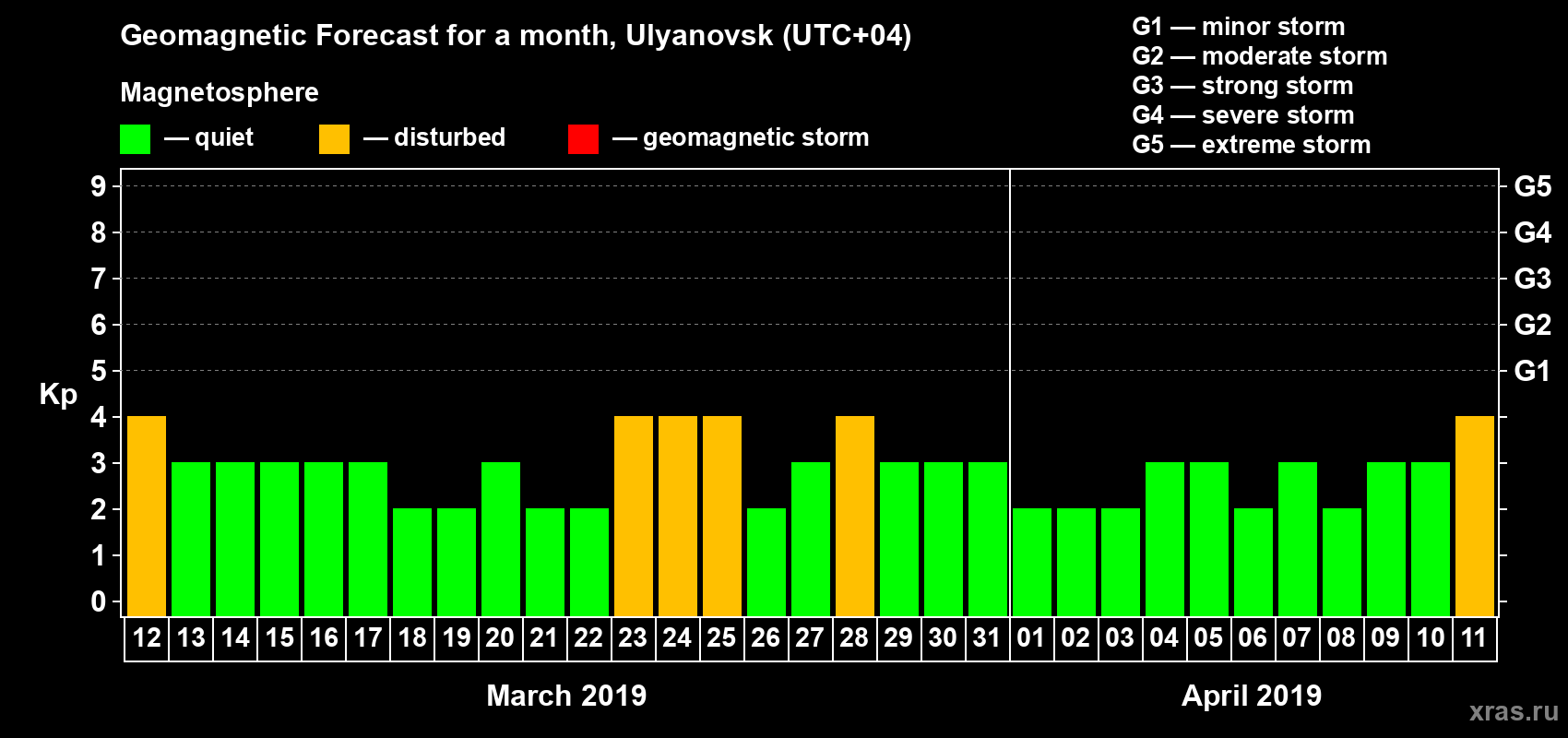
Task: Click date label 14 on the axis
Action: pos(235,638)
